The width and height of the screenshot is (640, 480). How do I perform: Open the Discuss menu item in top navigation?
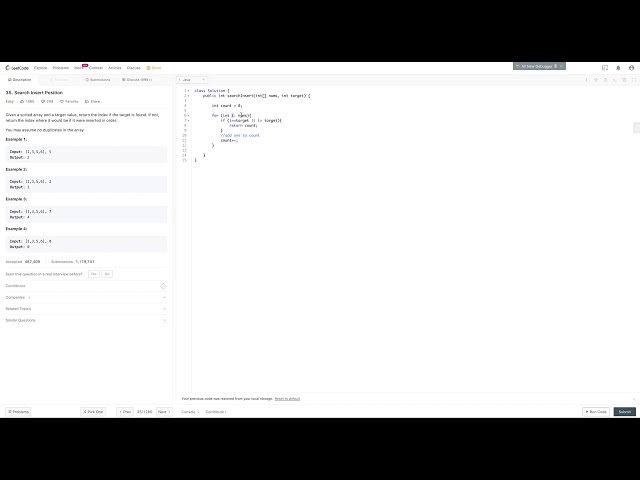133,68
